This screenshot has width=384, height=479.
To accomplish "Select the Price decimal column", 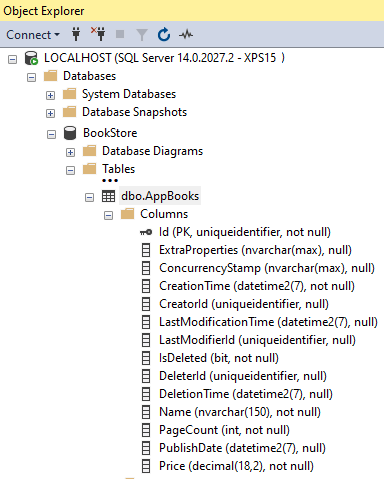I will click(236, 466).
